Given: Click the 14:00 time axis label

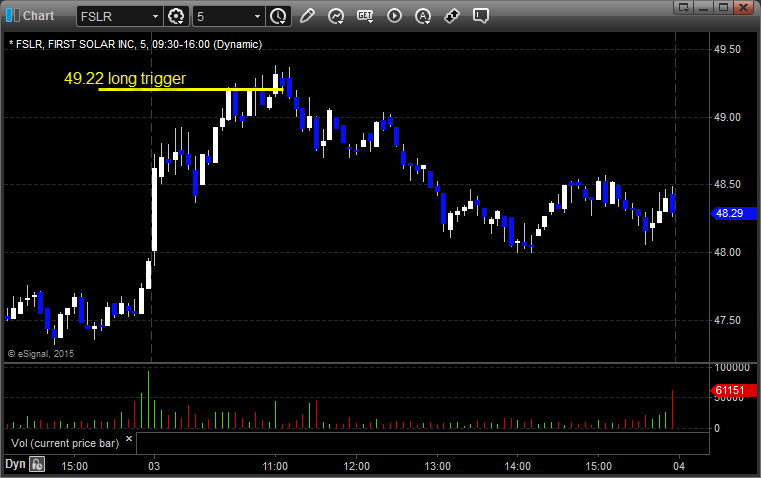Looking at the screenshot, I should [517, 466].
